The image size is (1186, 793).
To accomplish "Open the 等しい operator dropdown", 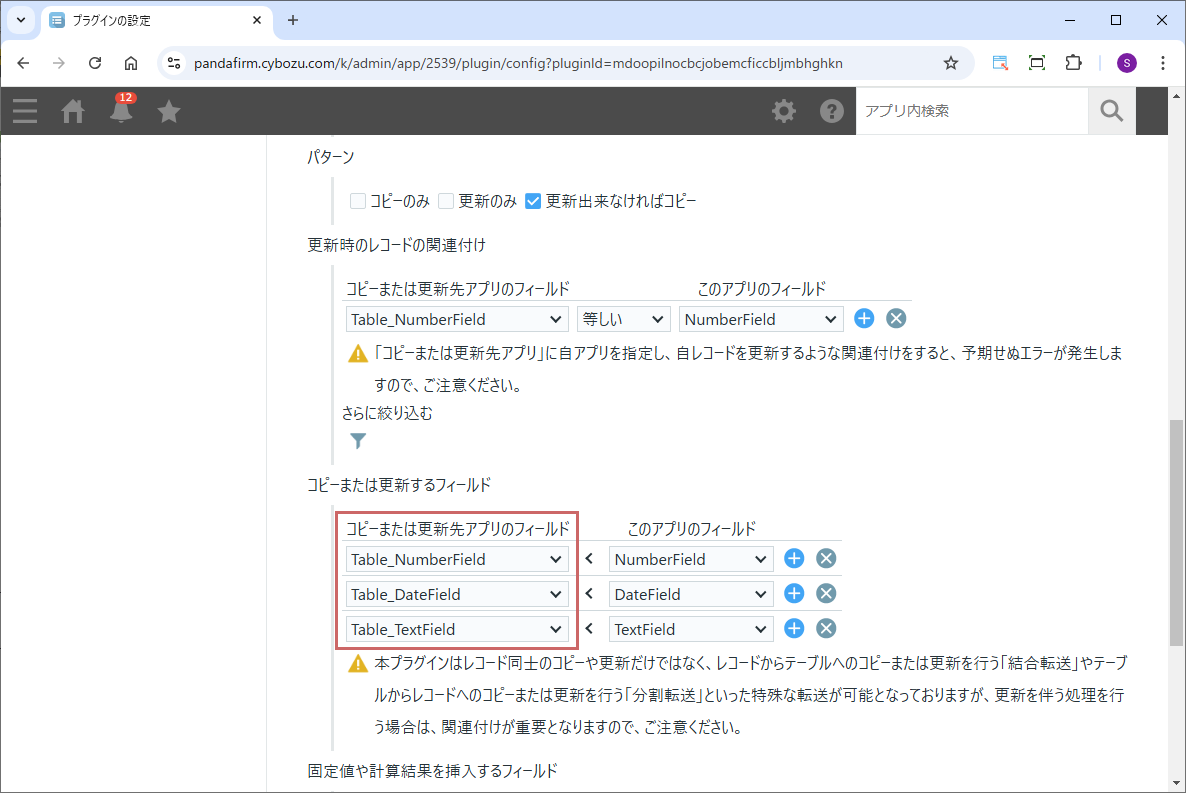I will tap(623, 319).
